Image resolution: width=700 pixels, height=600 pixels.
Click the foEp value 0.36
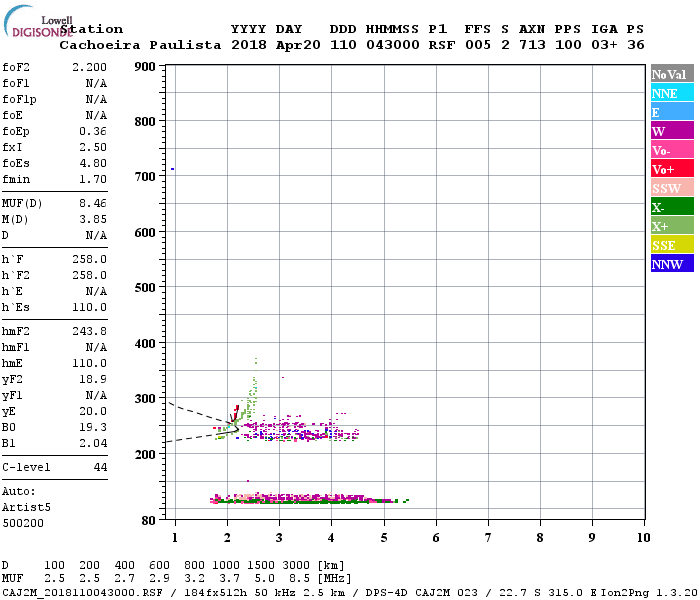pos(93,131)
